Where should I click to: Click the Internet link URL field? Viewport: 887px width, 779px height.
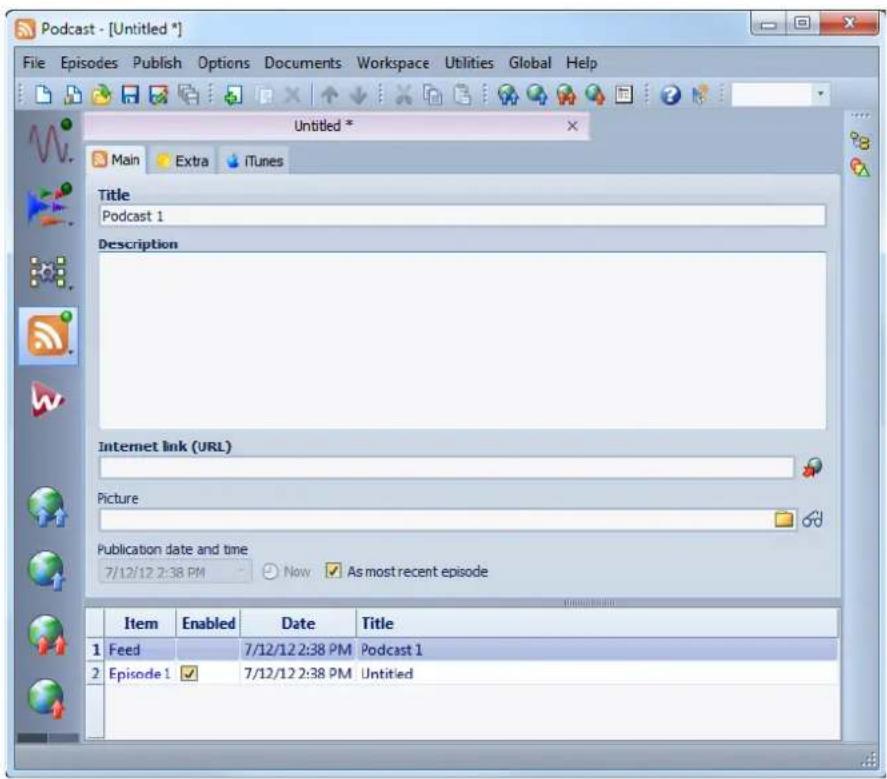click(x=447, y=468)
